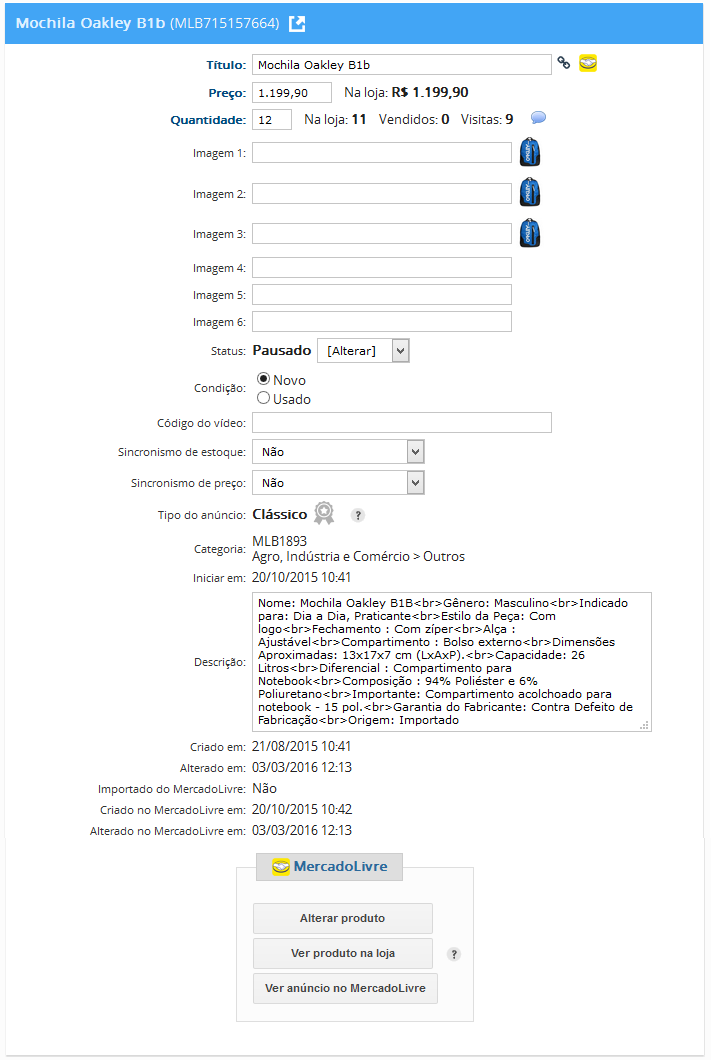Click the header title Mochila Oakley B1b
Viewport: 711px width, 1060px height.
tap(91, 23)
